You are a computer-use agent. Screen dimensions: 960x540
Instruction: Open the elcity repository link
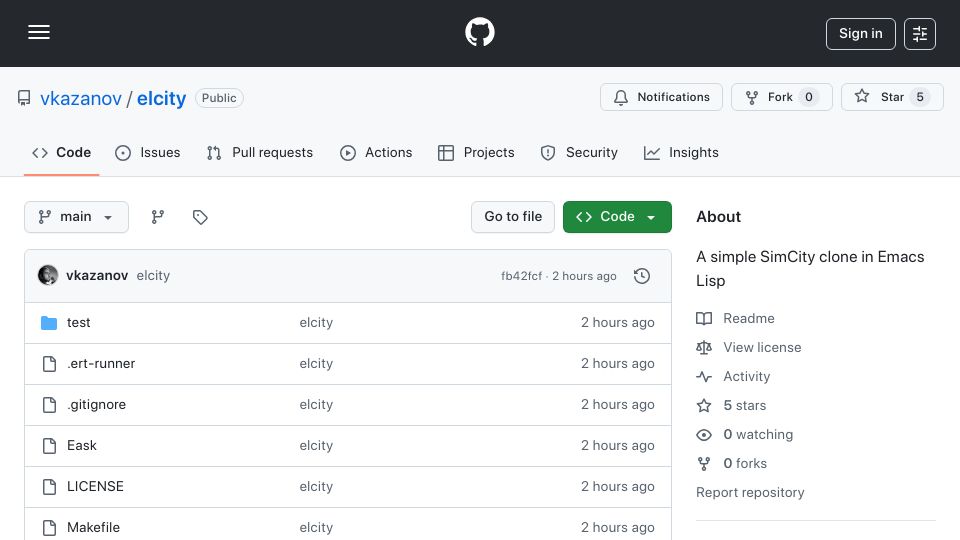pos(161,99)
